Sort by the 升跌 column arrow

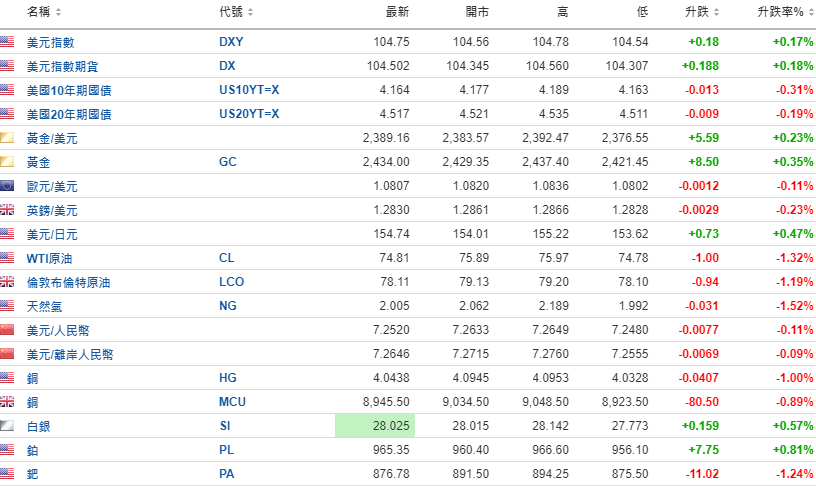click(x=716, y=13)
